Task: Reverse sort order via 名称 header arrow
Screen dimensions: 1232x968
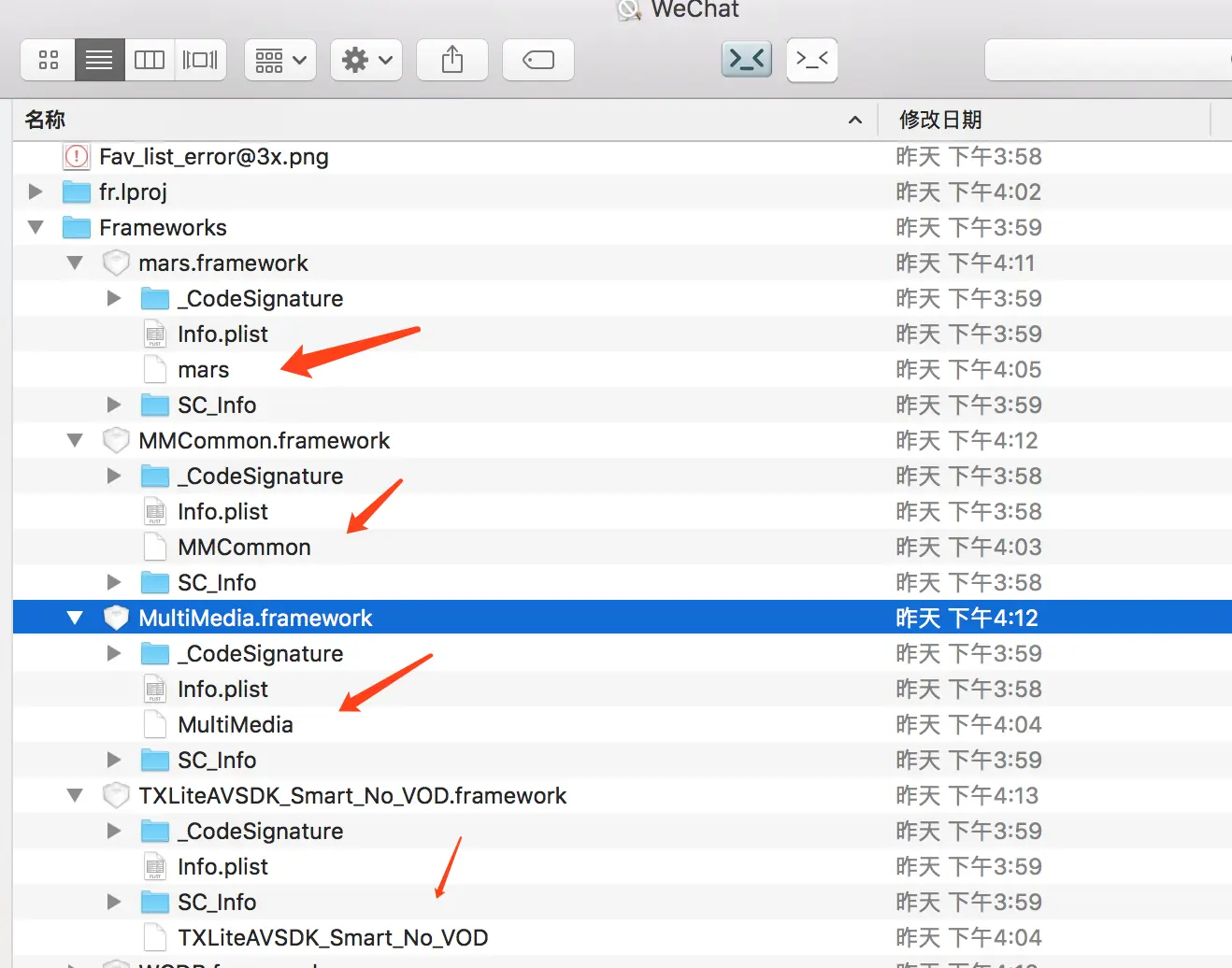Action: pos(854,120)
